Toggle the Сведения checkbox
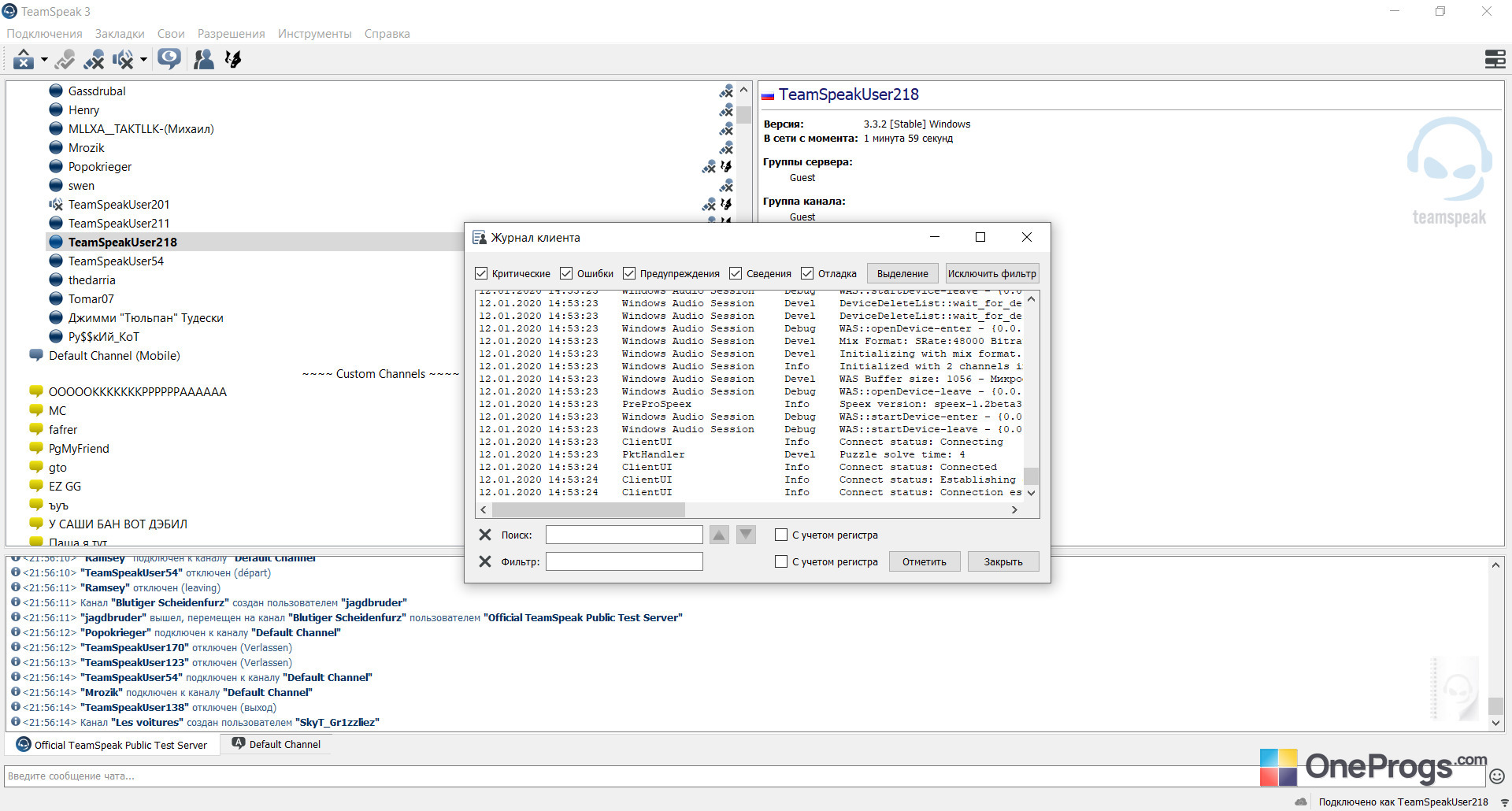The width and height of the screenshot is (1512, 811). (736, 273)
